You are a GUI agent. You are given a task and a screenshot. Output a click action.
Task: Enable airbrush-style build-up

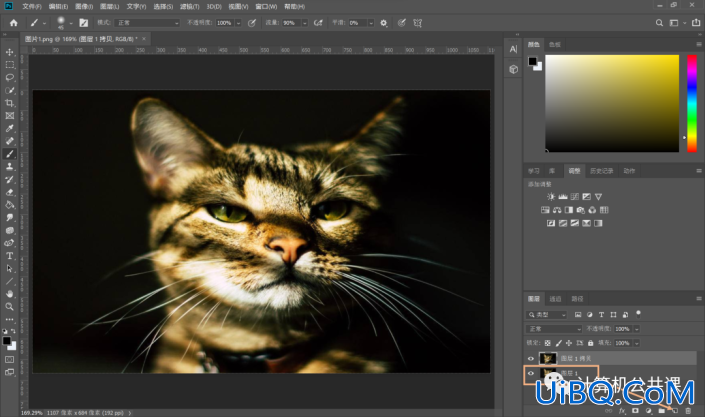[318, 22]
